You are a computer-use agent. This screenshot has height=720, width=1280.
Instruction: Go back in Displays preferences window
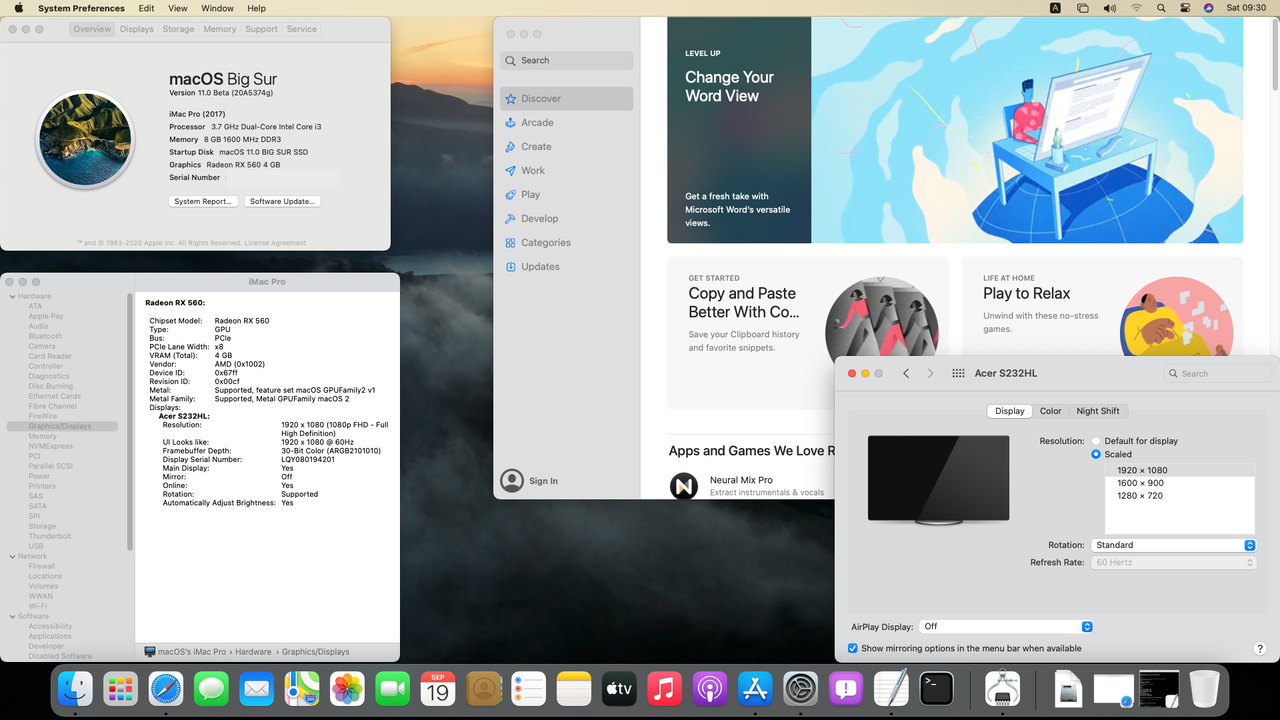[x=906, y=373]
